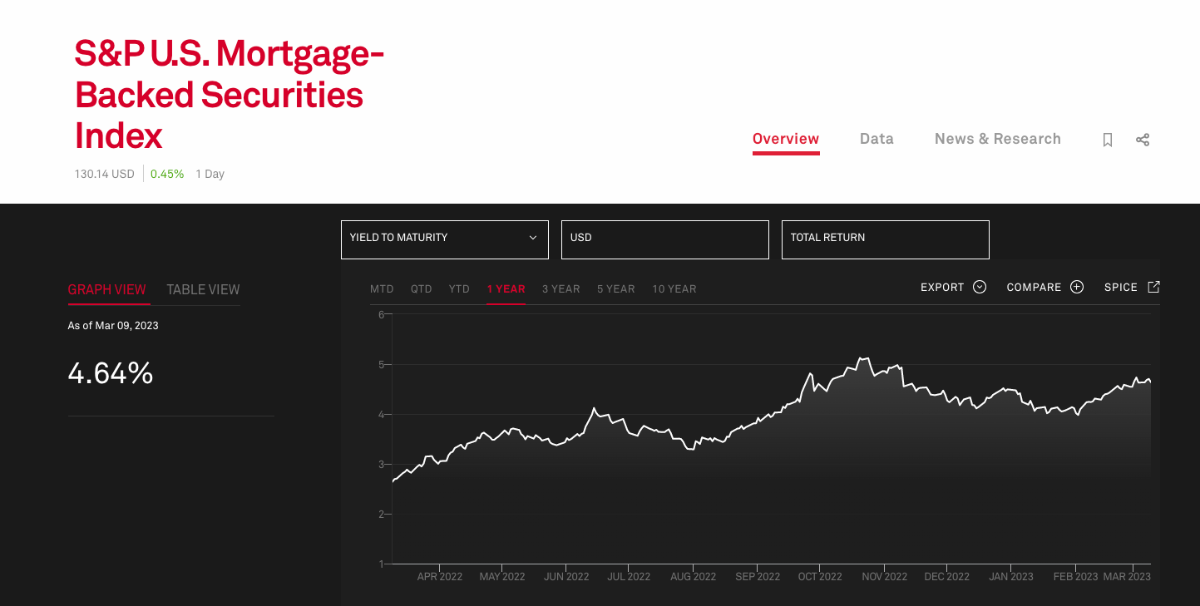The height and width of the screenshot is (606, 1200).
Task: Click the JUL 2022 axis label
Action: (x=629, y=577)
